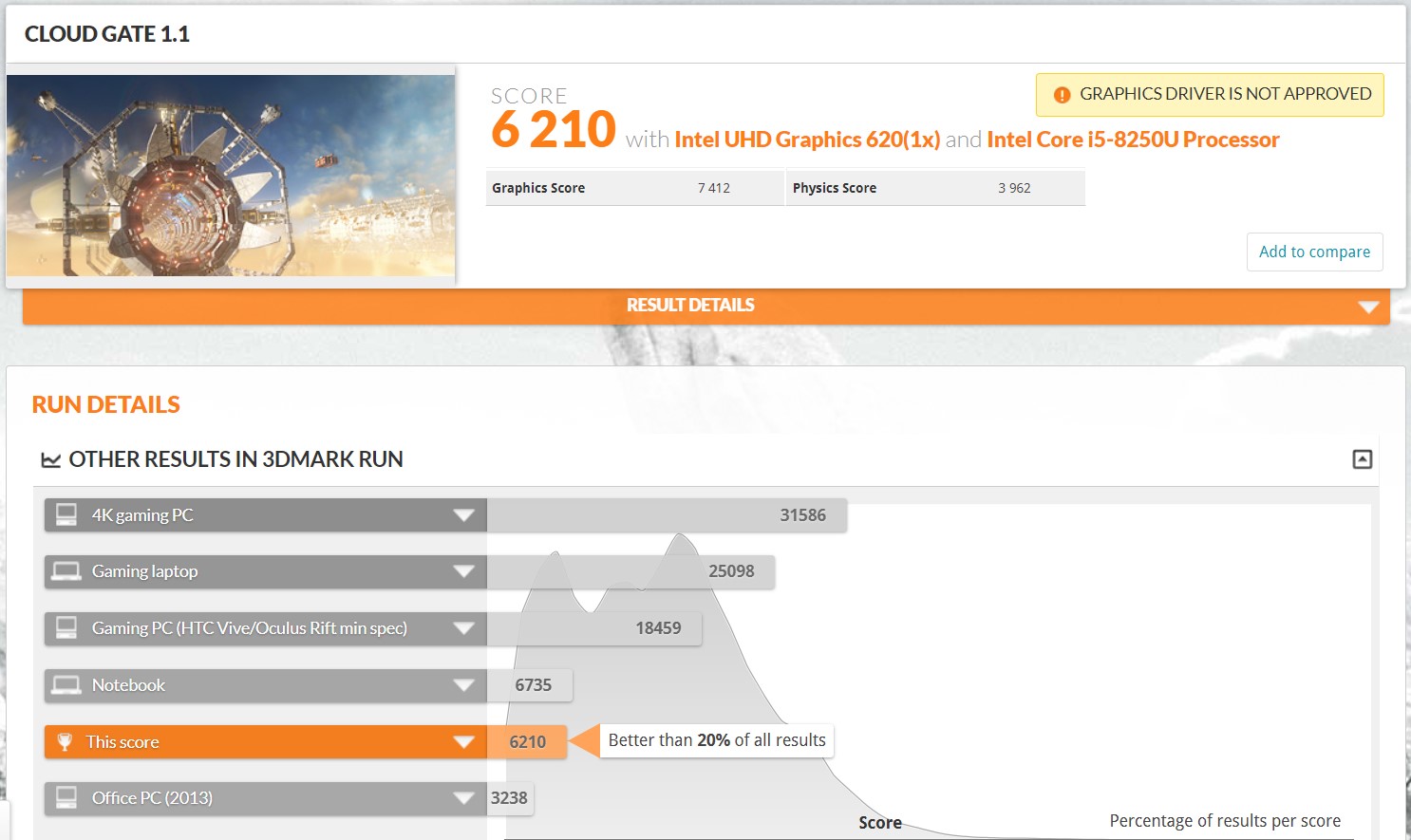Click the 6210 This score value

tap(527, 742)
